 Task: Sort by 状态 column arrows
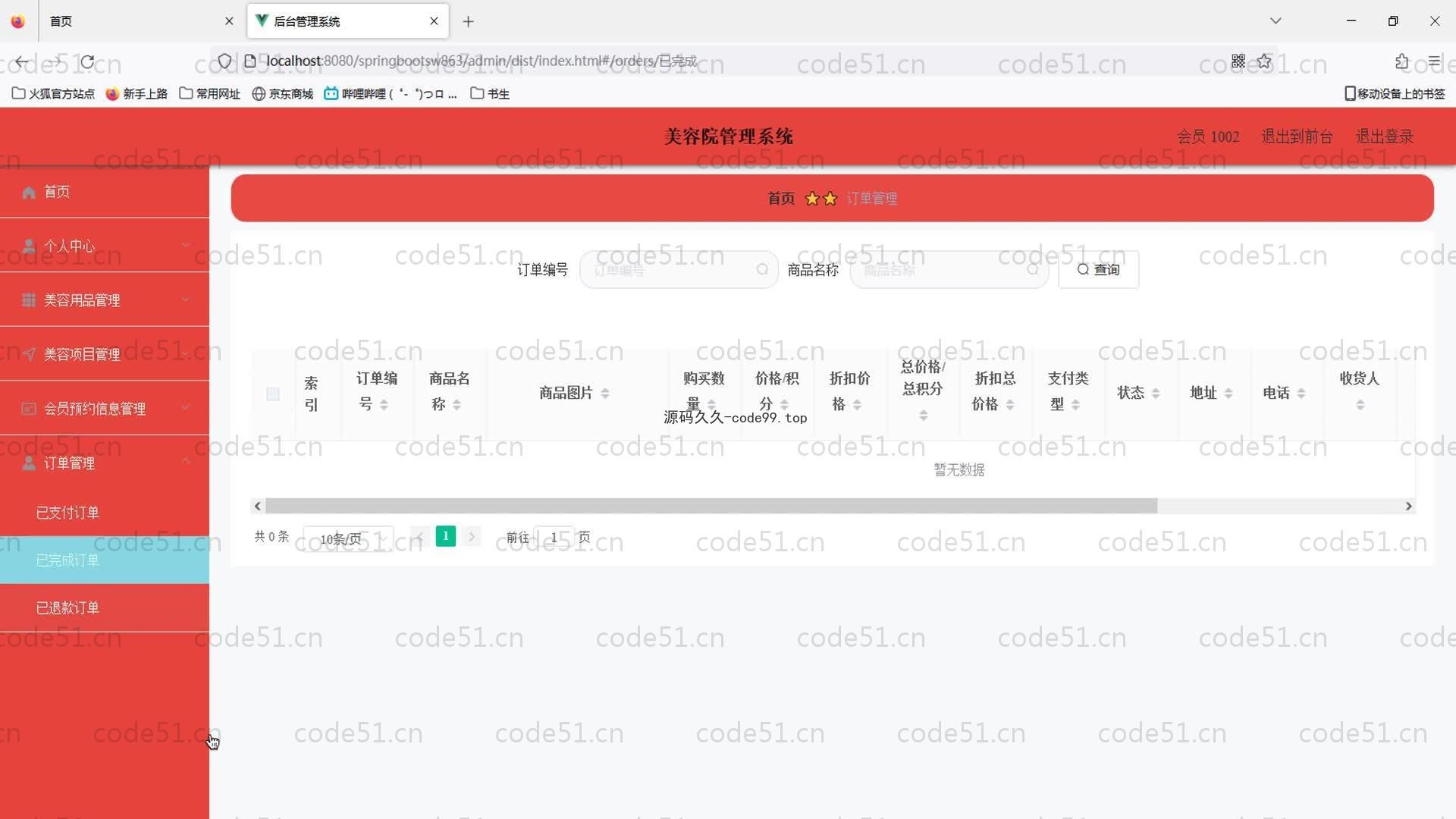point(1156,394)
